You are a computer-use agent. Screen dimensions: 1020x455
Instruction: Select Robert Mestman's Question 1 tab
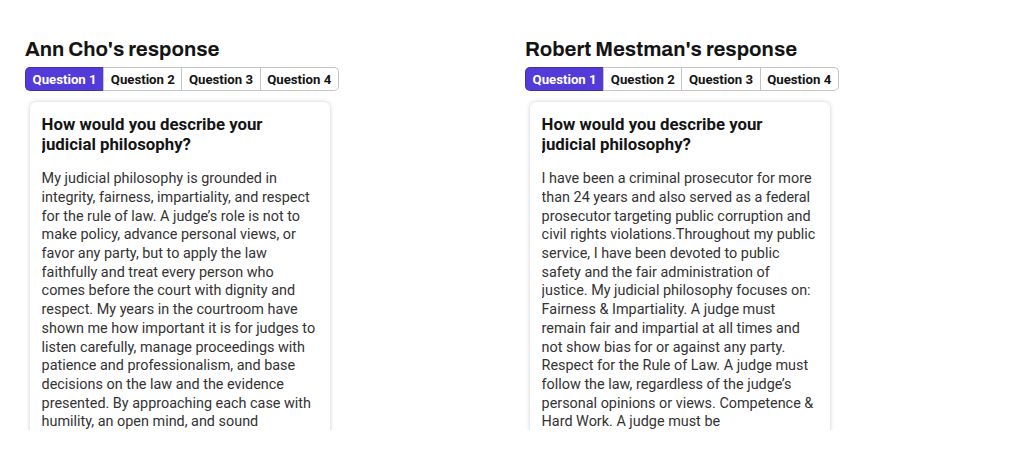click(564, 80)
